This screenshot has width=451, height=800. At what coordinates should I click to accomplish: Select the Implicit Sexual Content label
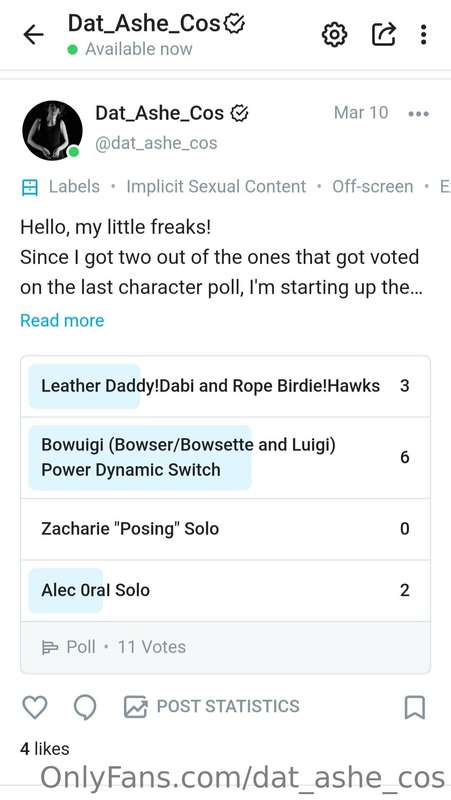point(216,187)
